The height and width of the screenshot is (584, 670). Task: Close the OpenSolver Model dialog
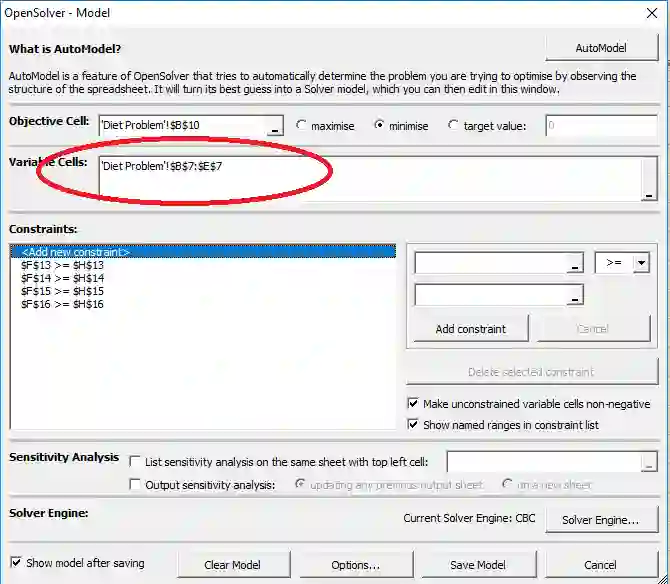coord(652,13)
